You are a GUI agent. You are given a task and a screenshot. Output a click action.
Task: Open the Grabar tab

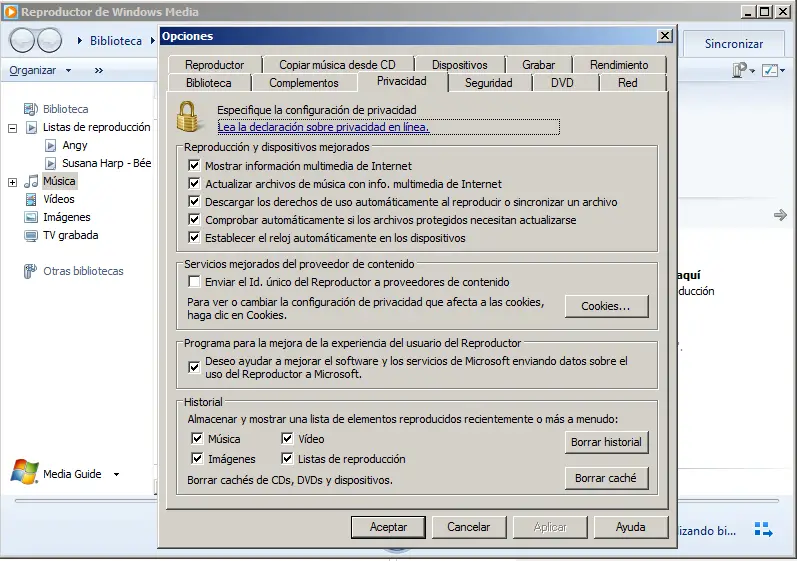539,65
